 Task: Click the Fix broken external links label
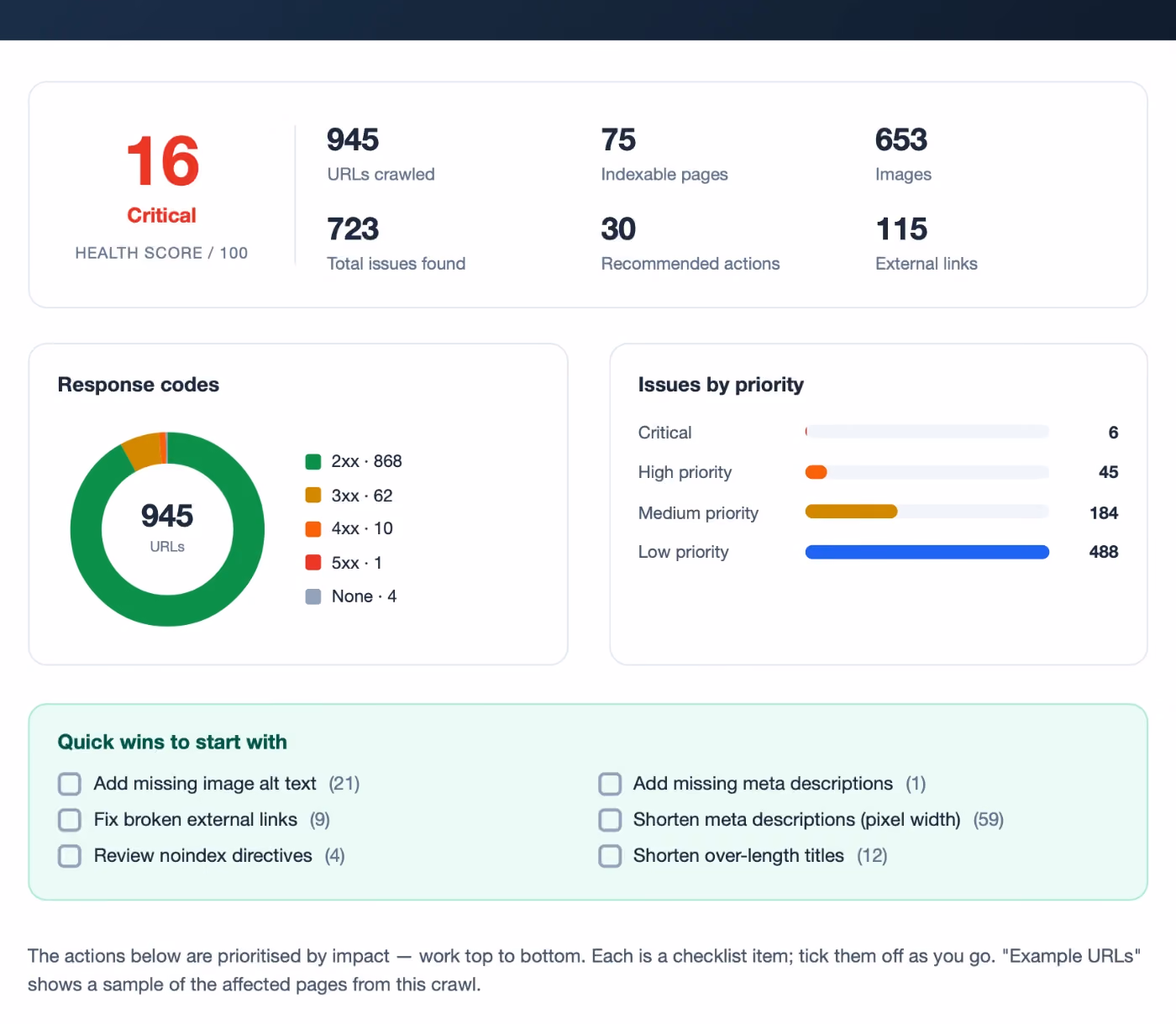pyautogui.click(x=196, y=820)
